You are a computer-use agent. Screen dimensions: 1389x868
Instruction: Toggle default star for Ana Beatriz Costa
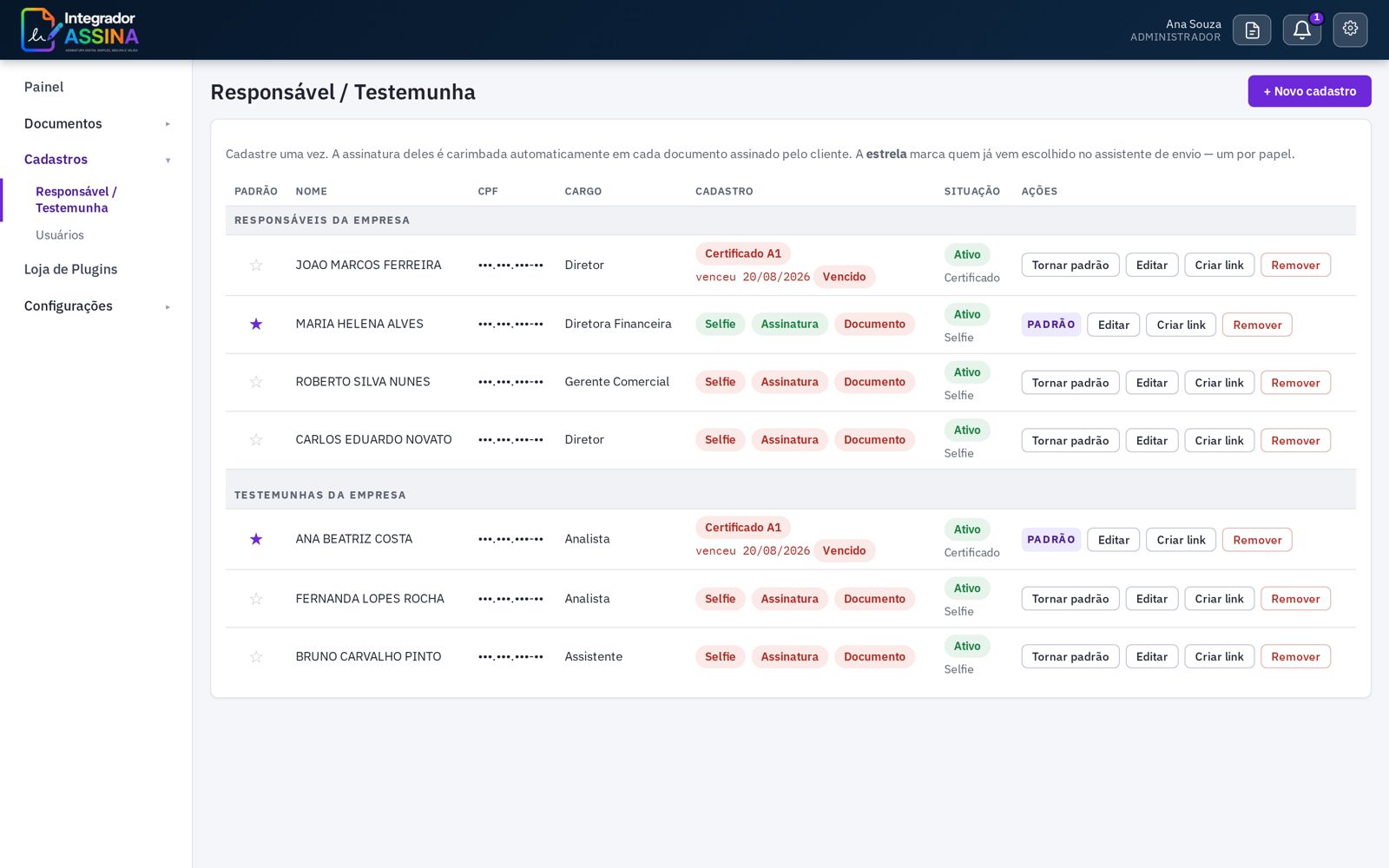click(x=256, y=540)
